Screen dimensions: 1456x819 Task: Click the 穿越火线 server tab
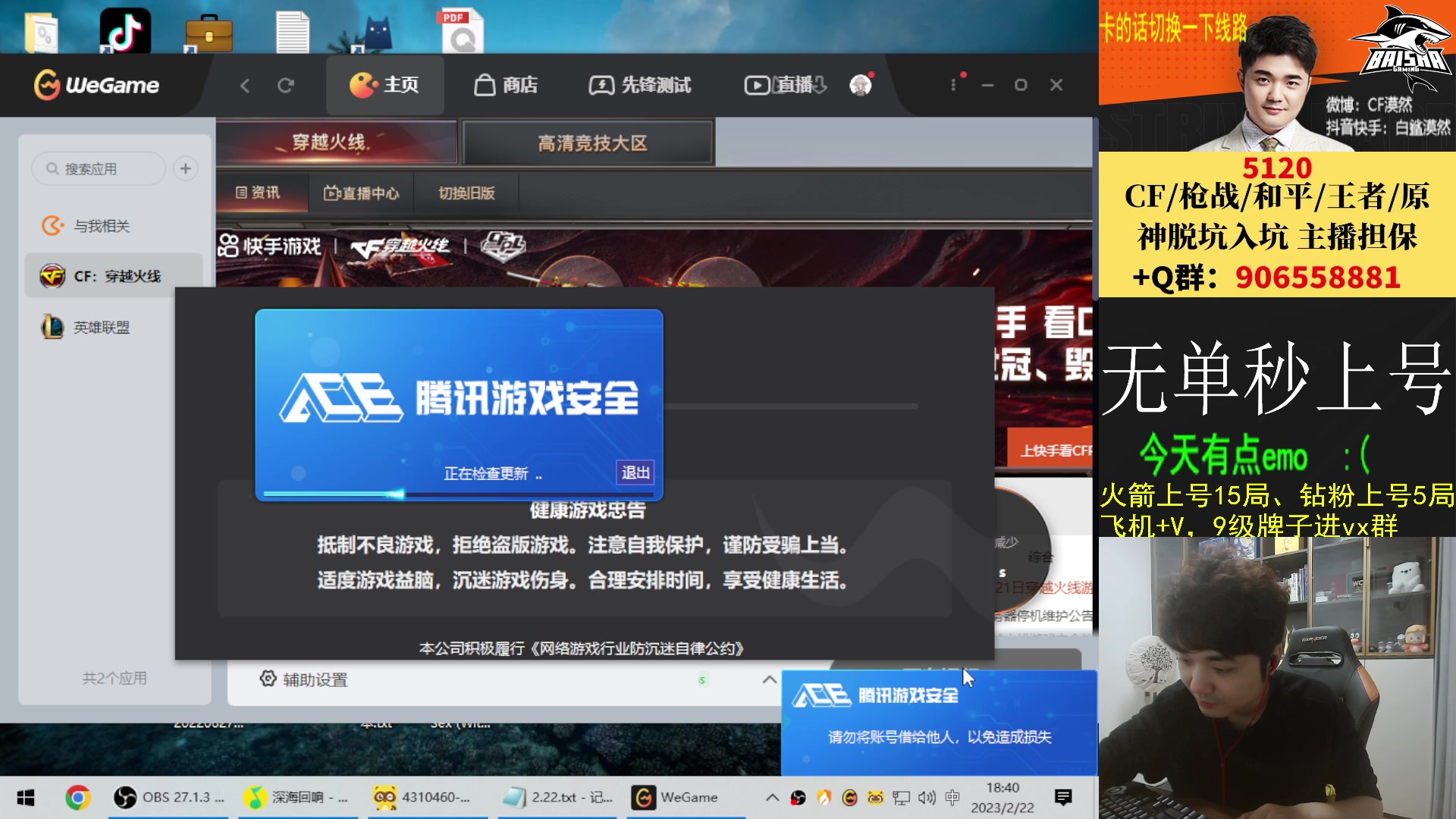click(x=337, y=143)
